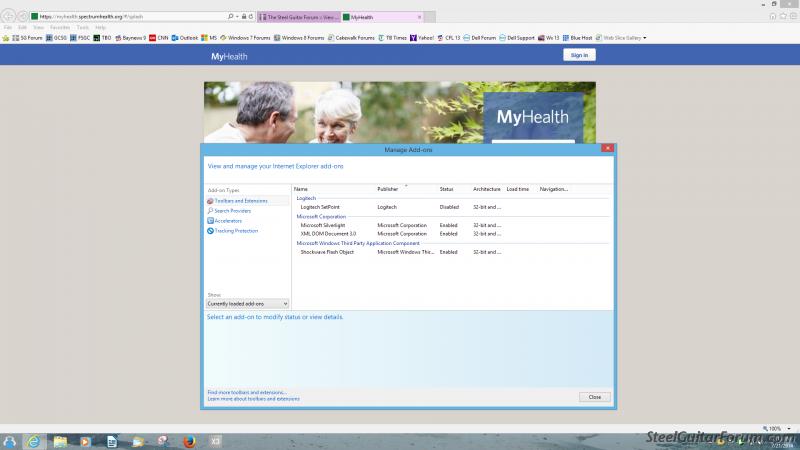Image resolution: width=800 pixels, height=450 pixels.
Task: Open the Tools menu
Action: coord(83,28)
